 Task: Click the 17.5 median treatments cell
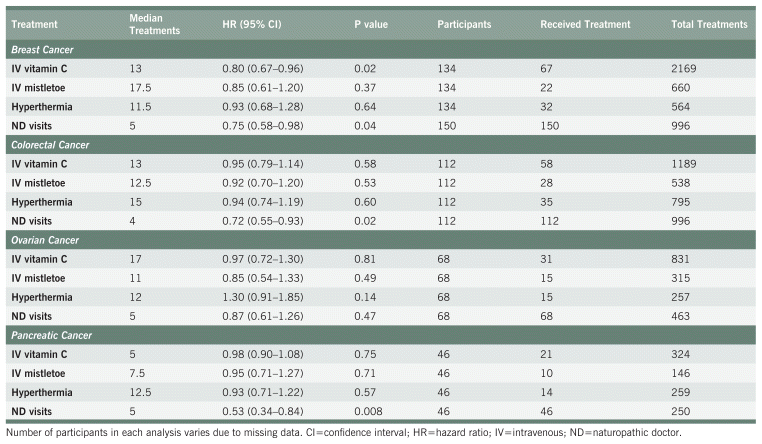point(141,88)
